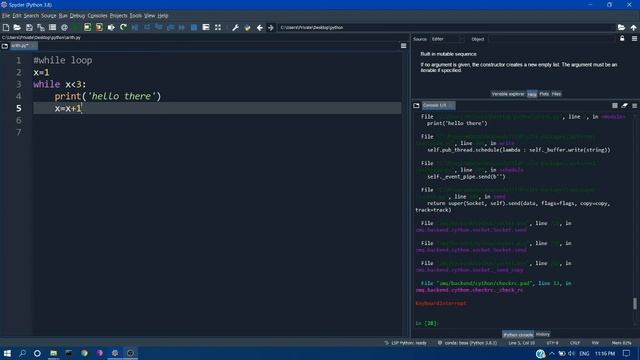The width and height of the screenshot is (640, 360).
Task: Click the console vertical scrollbar handle
Action: tap(635, 303)
